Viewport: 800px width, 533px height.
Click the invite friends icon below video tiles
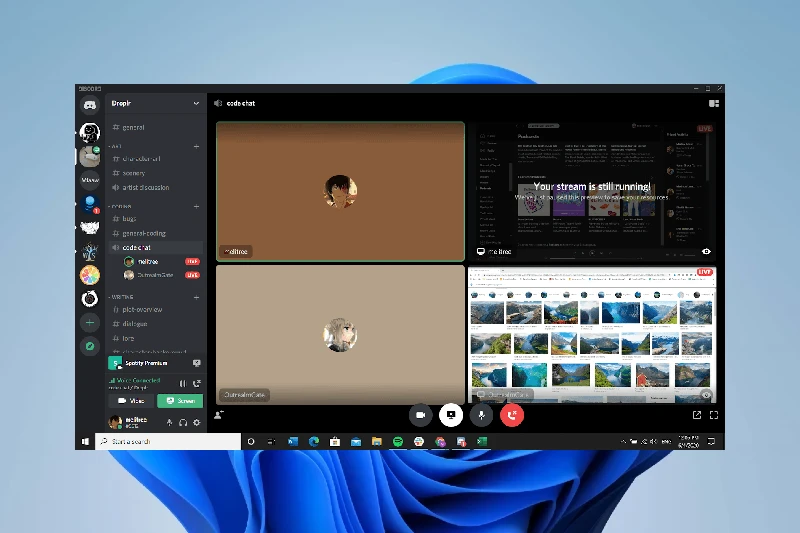click(219, 415)
